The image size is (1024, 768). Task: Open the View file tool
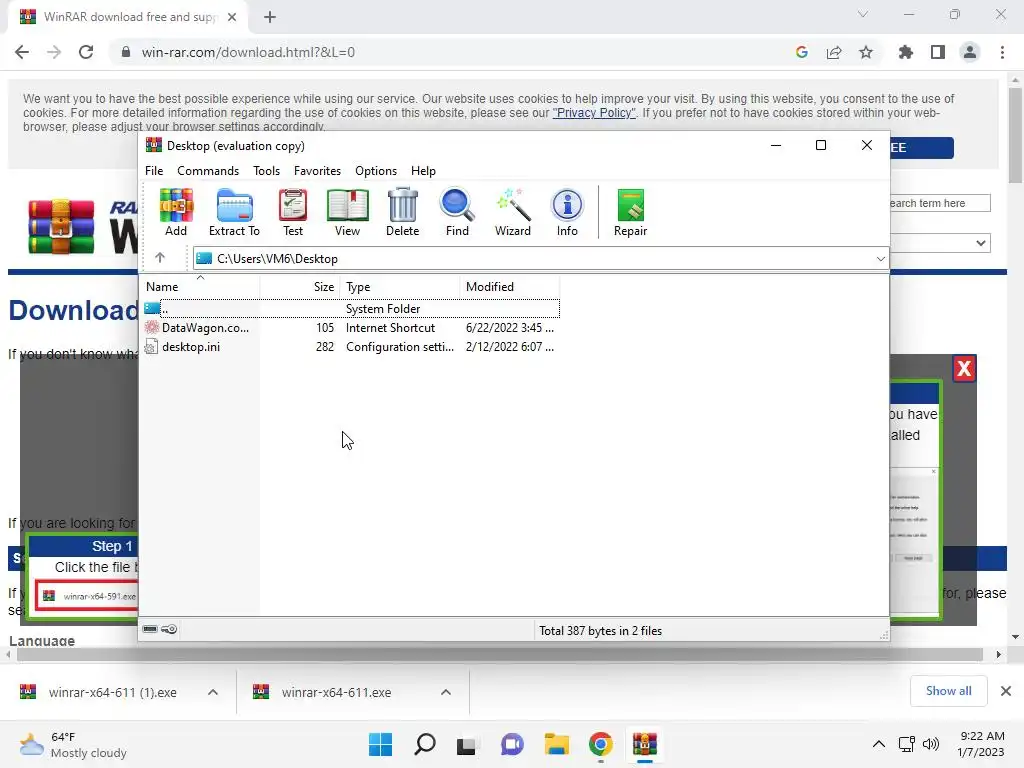point(347,212)
